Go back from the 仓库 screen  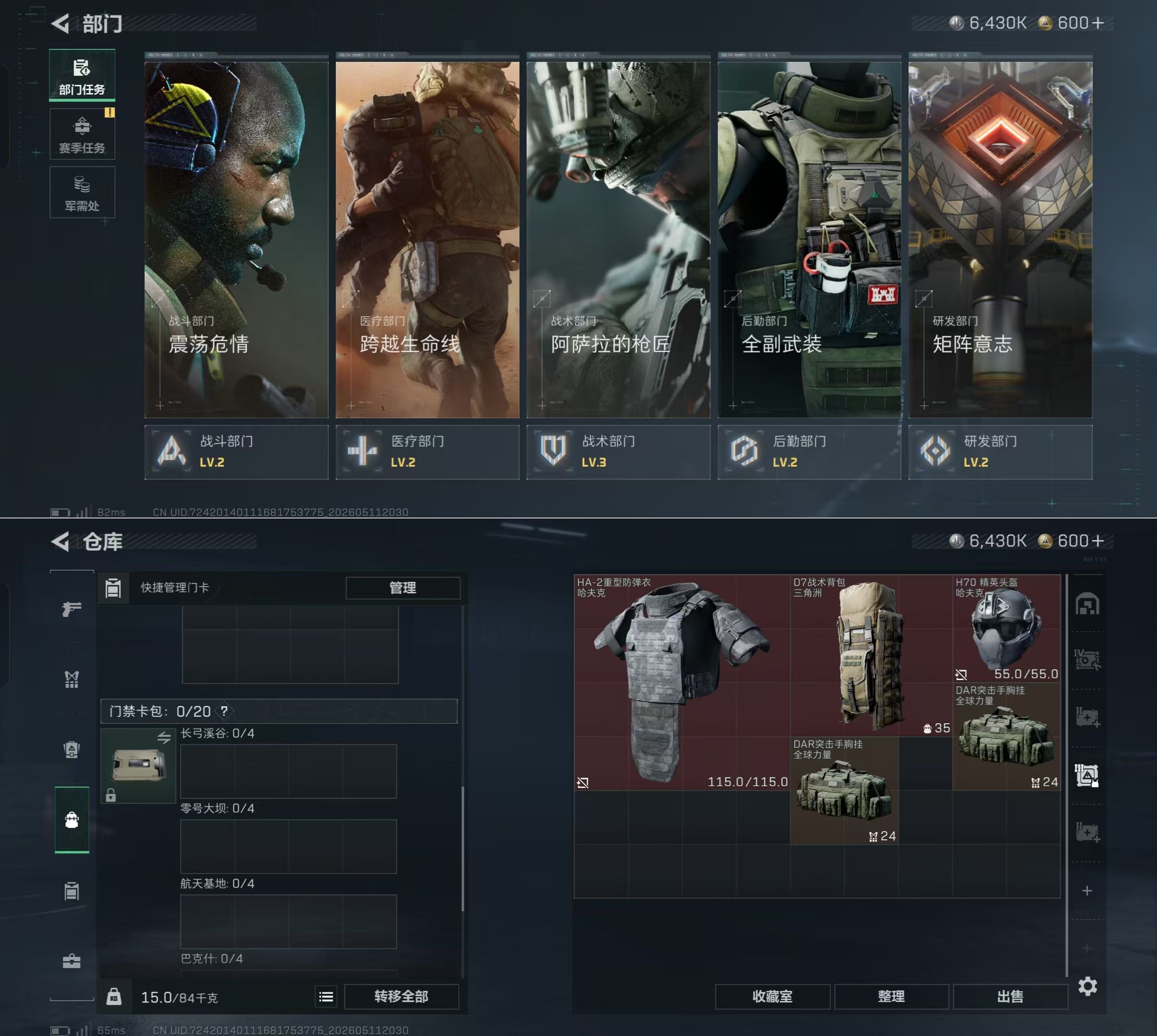(x=60, y=542)
